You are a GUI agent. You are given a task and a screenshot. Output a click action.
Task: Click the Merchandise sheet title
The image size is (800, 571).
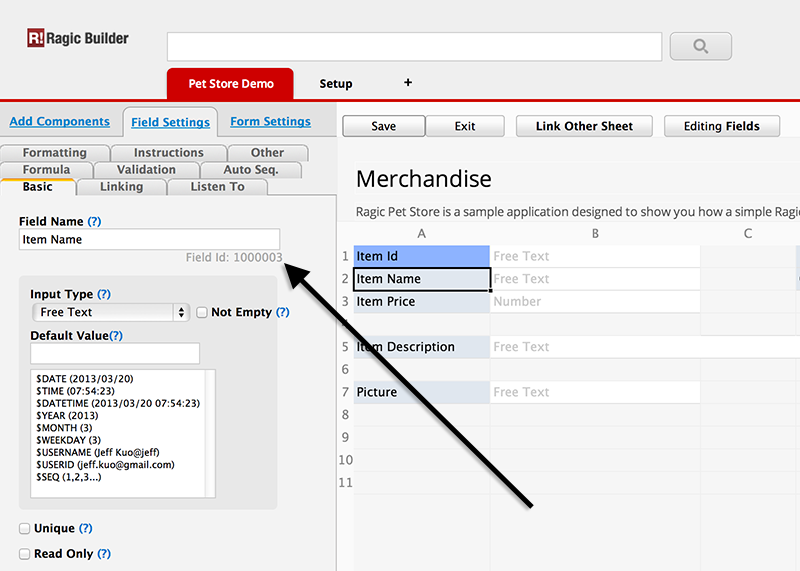[x=423, y=179]
